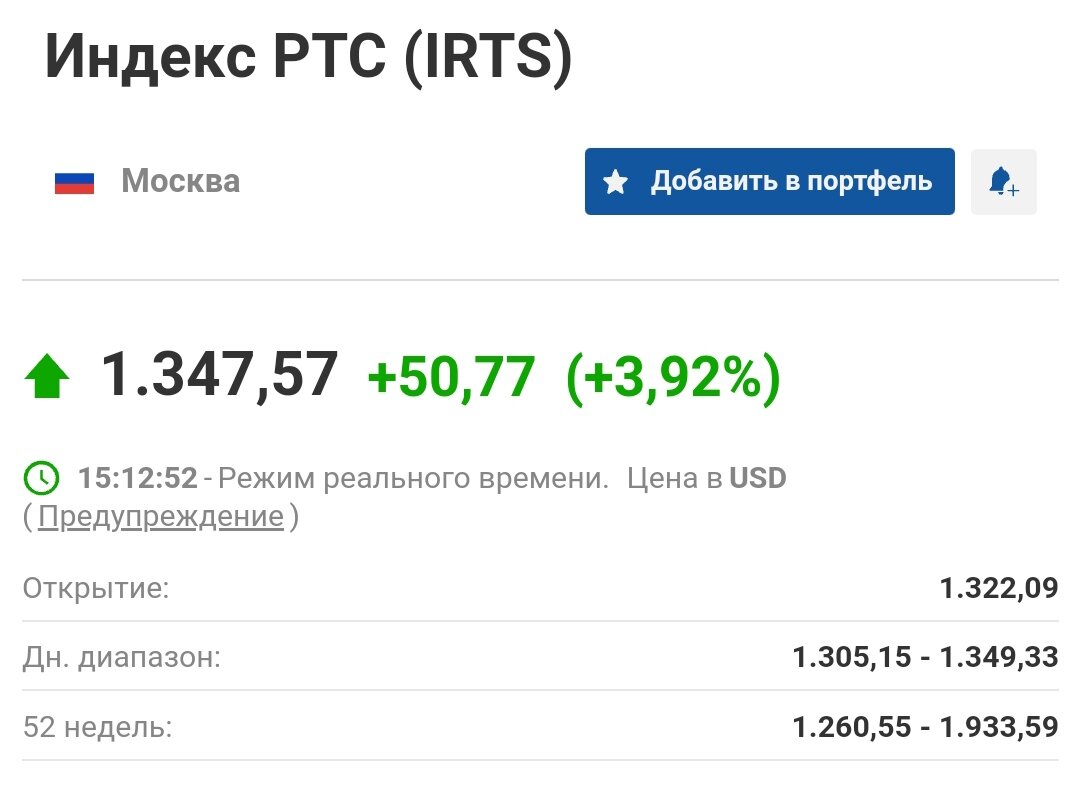Click the green up arrow icon

pyautogui.click(x=47, y=376)
